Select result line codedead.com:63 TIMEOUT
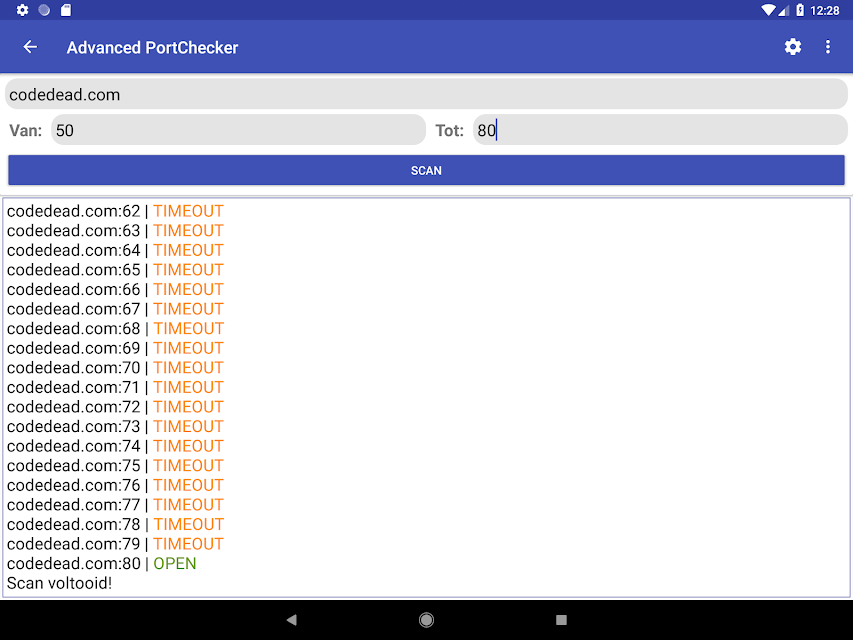The height and width of the screenshot is (640, 853). [115, 231]
